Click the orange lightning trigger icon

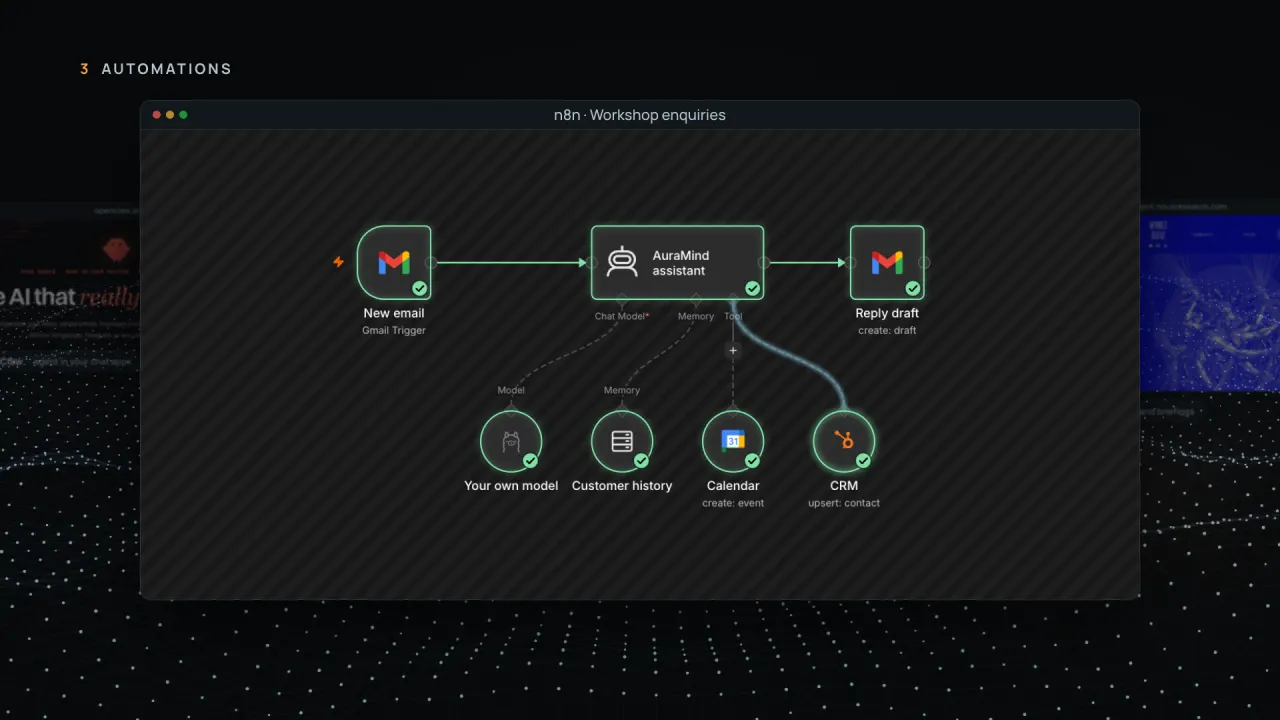click(338, 262)
